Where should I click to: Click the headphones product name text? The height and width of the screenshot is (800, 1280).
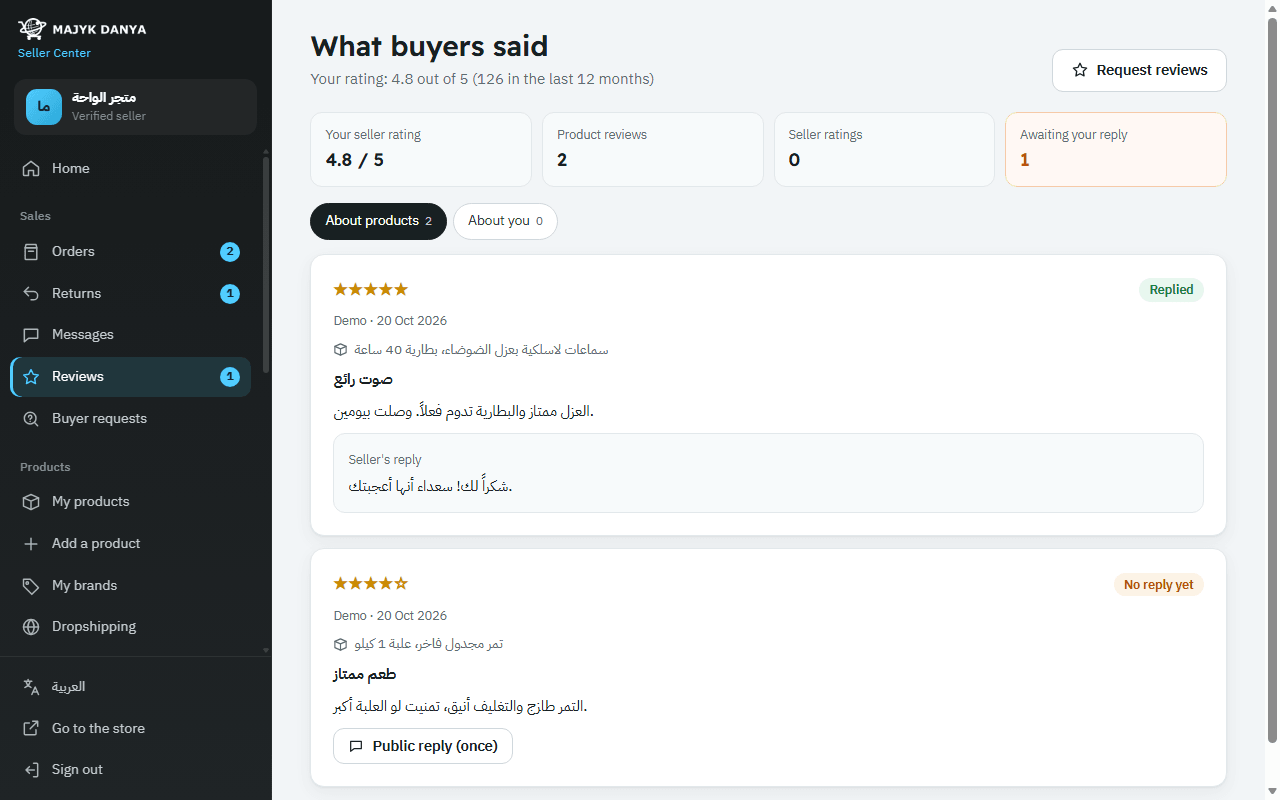coord(481,350)
